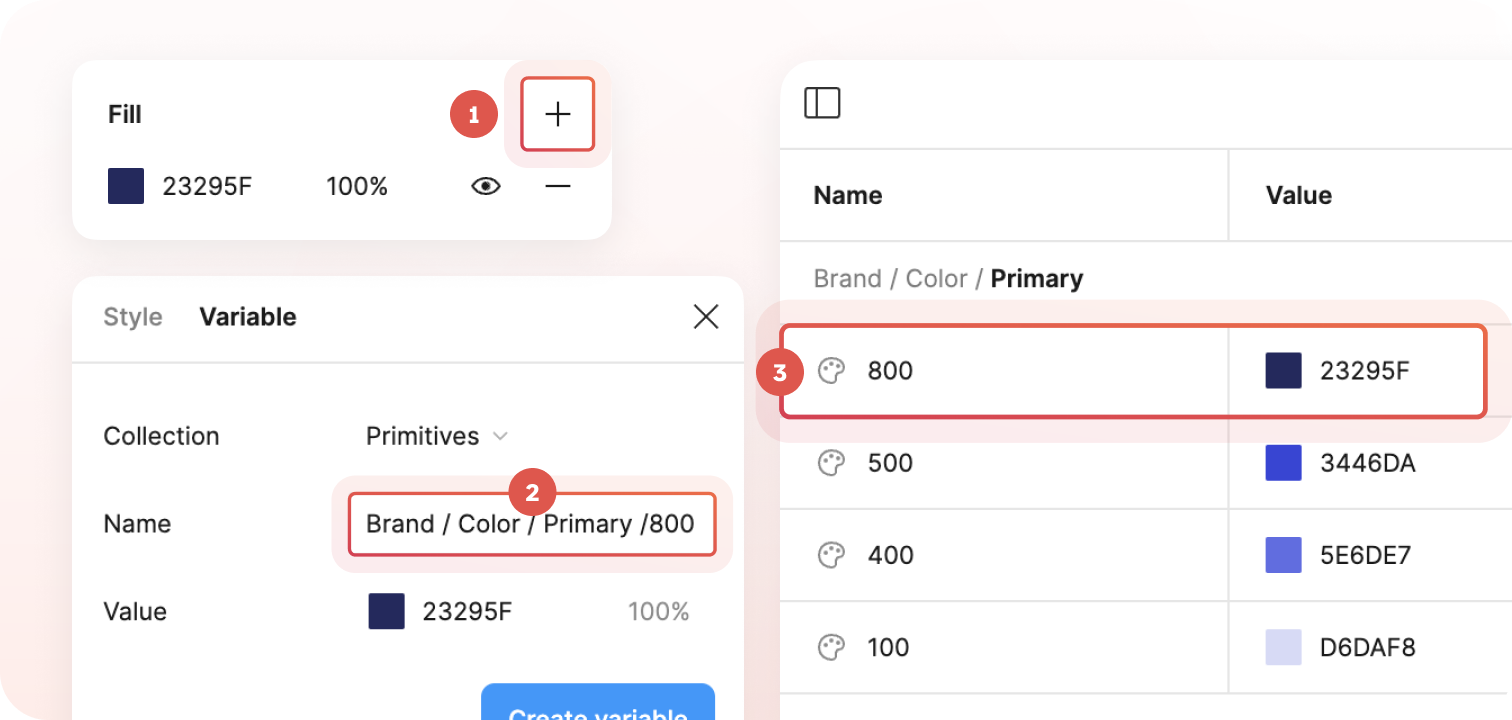Switch to the Style tab

(132, 316)
